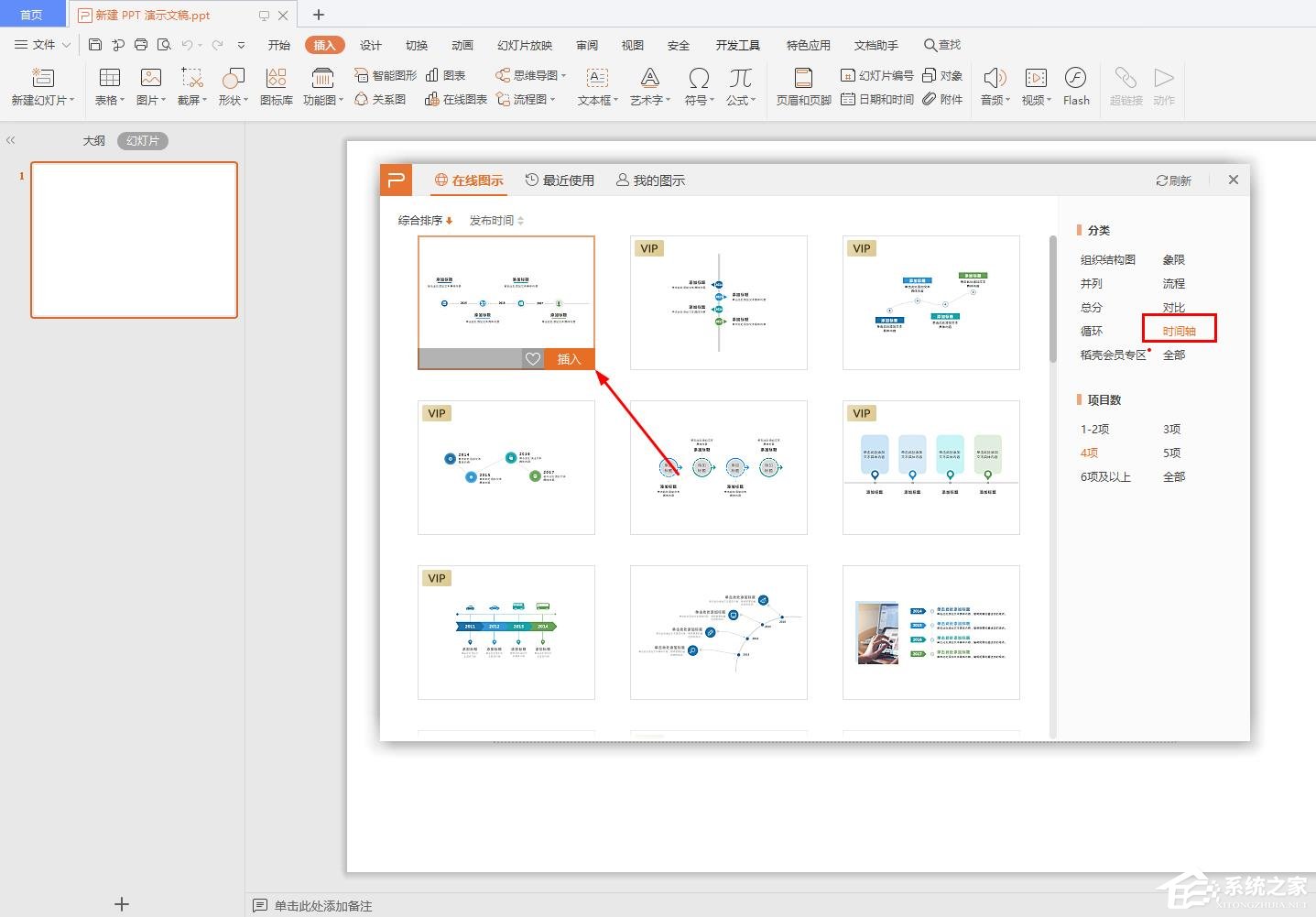1316x917 pixels.
Task: Expand the shapes (形状) dropdown
Action: pyautogui.click(x=234, y=87)
